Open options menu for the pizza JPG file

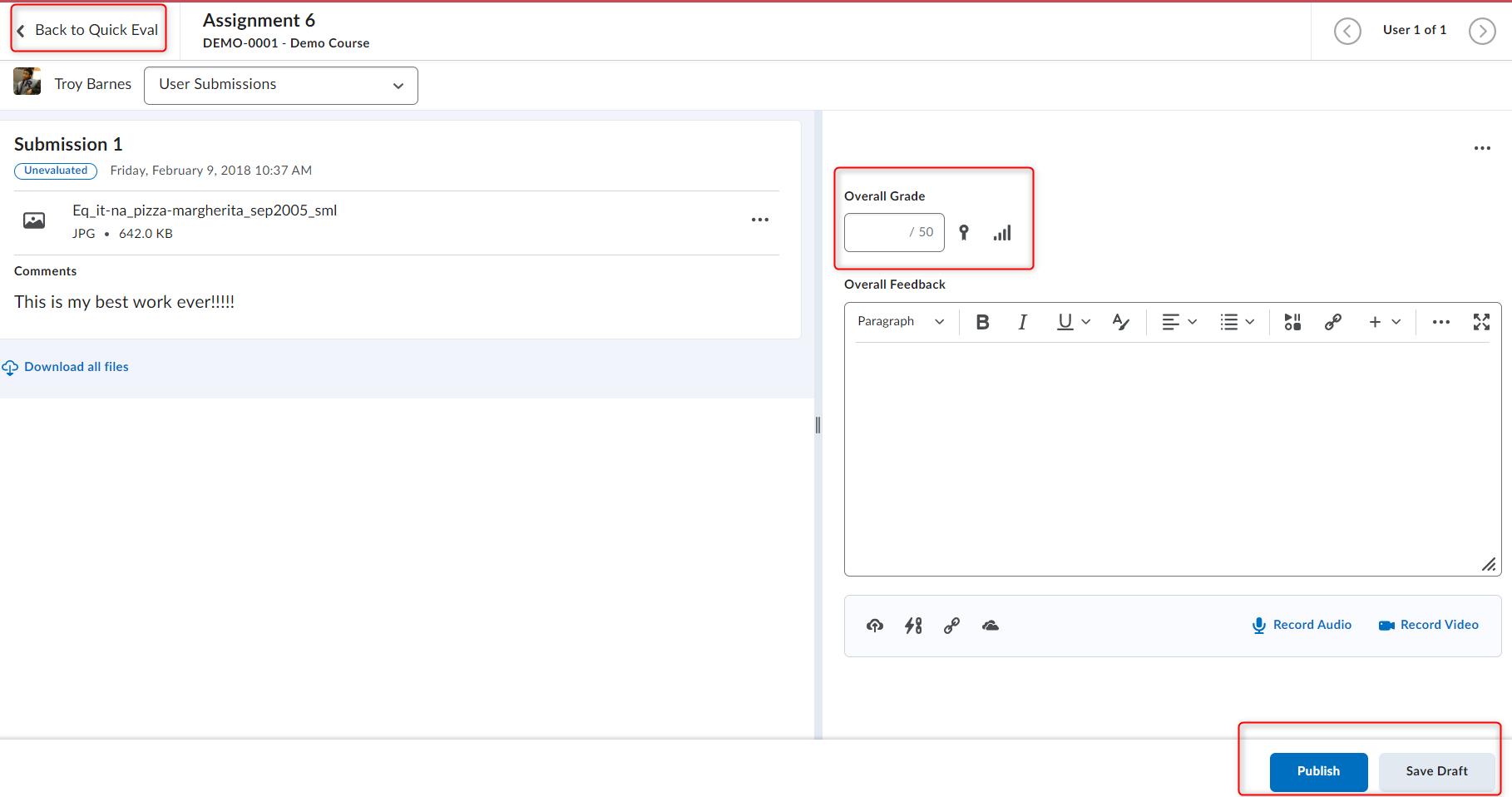(x=759, y=220)
